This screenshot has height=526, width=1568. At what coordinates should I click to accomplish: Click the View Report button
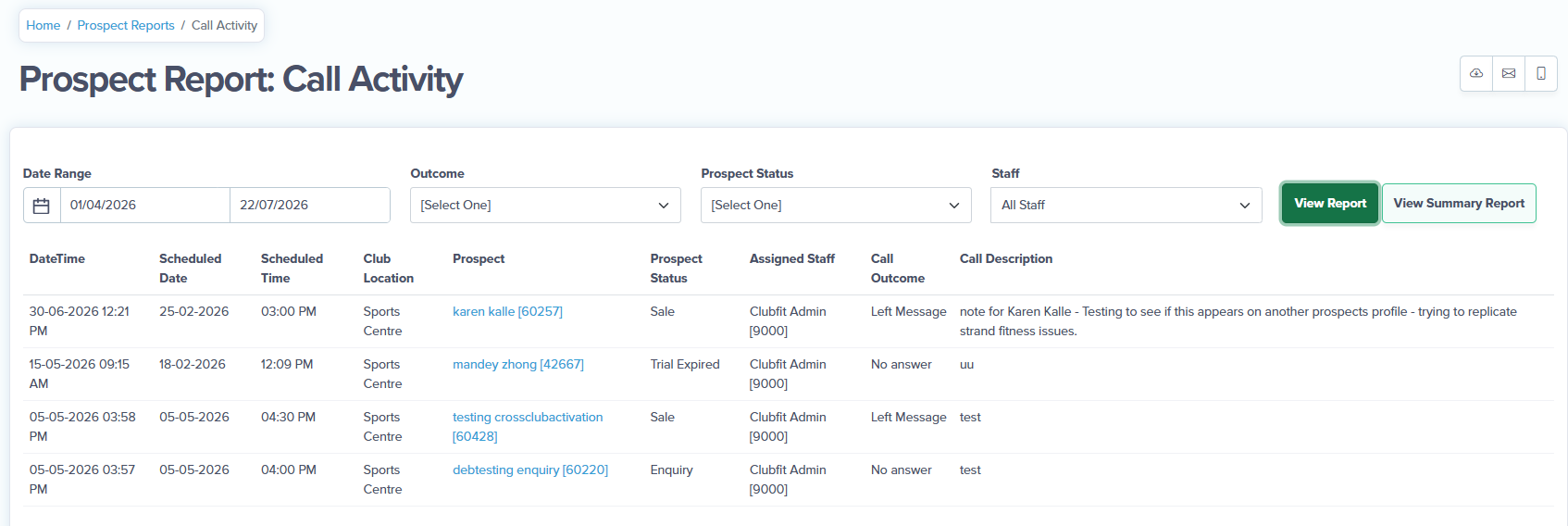pyautogui.click(x=1330, y=204)
